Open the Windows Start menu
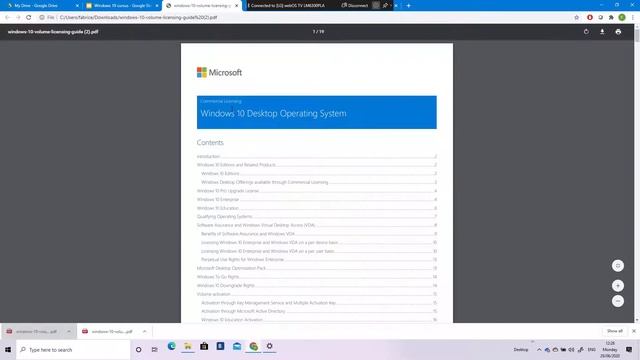Image resolution: width=640 pixels, height=360 pixels. [8, 350]
